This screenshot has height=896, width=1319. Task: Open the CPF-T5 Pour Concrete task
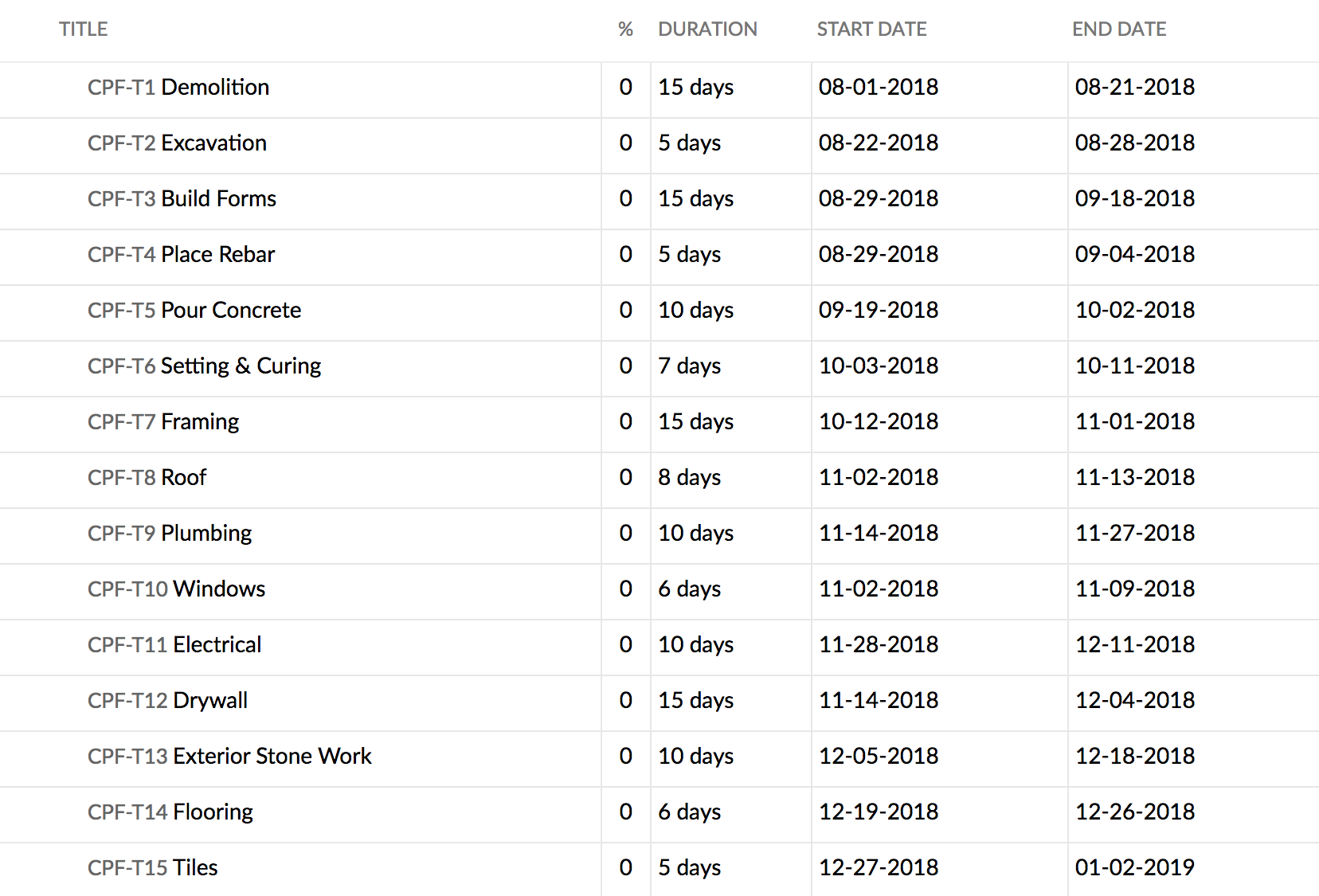[x=194, y=311]
